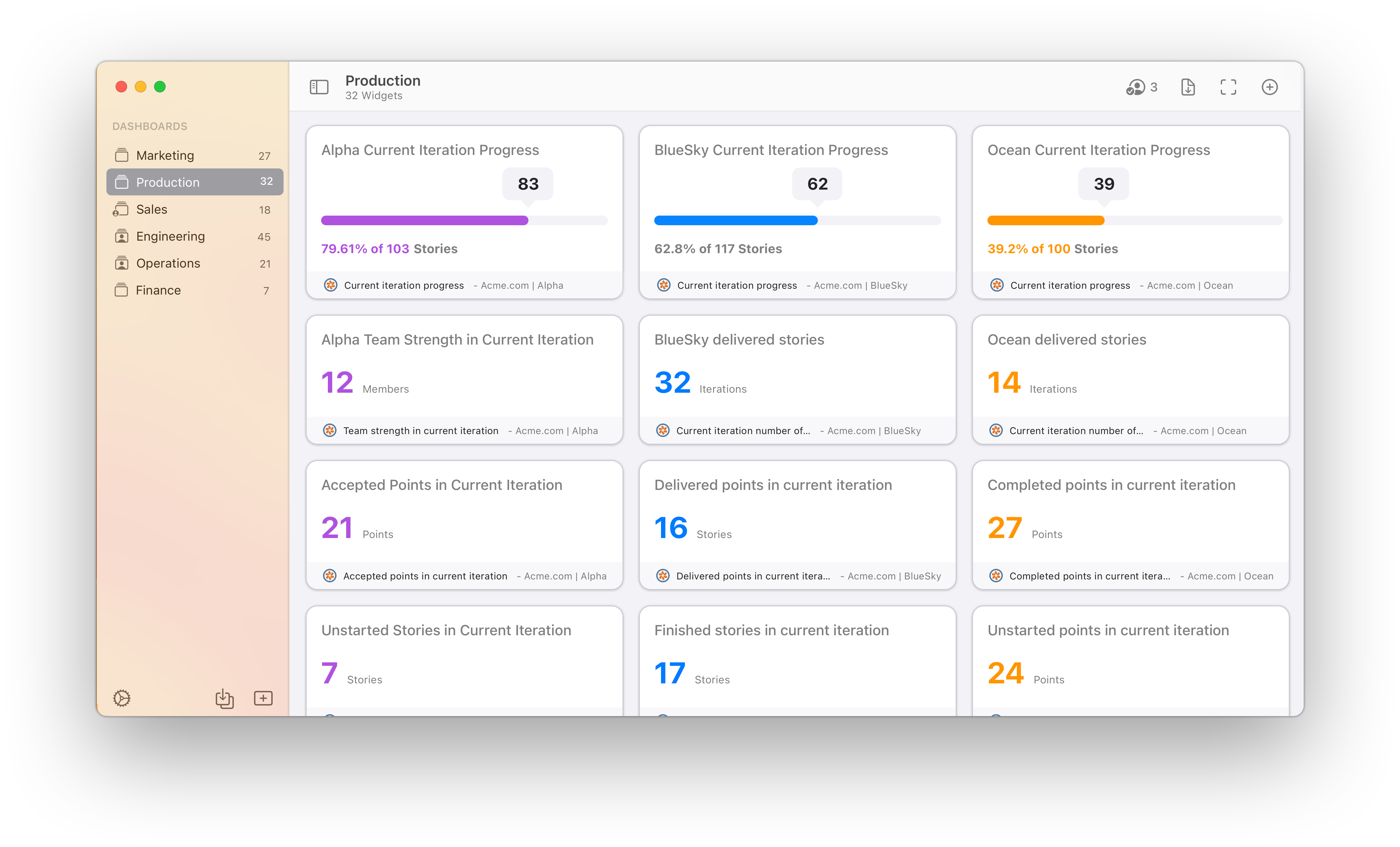The height and width of the screenshot is (847, 1400).
Task: Click the Production dashboard title
Action: pos(382,81)
